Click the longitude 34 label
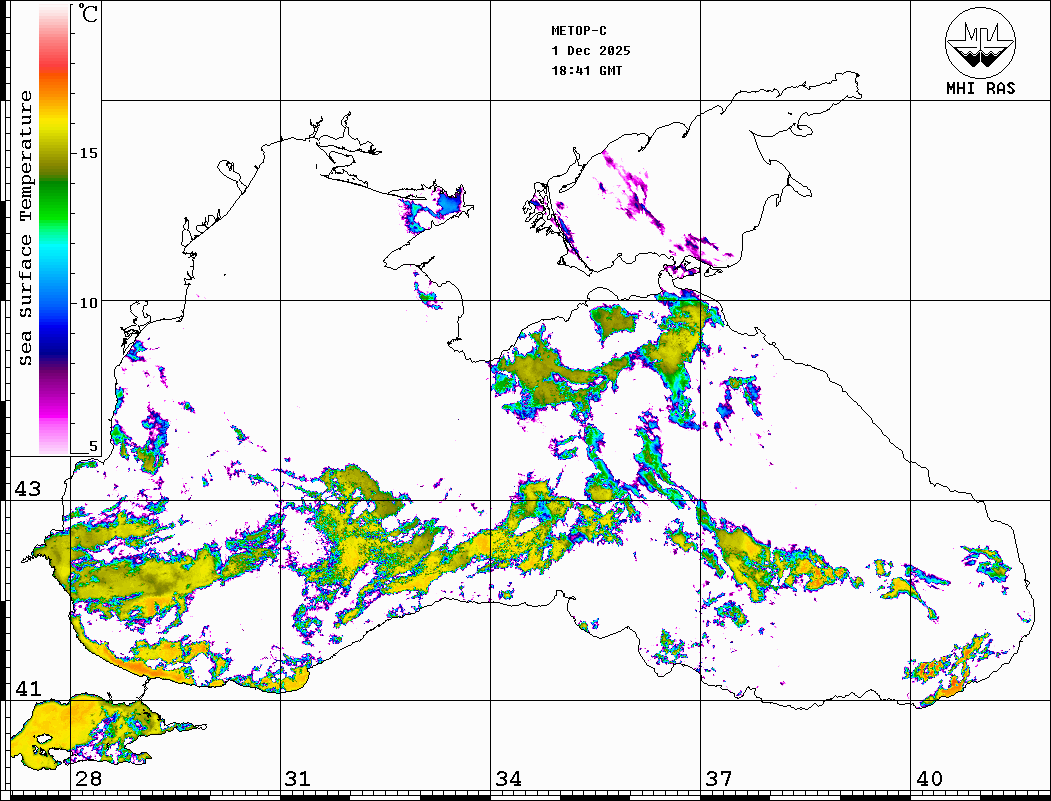1051x801 pixels. click(508, 779)
